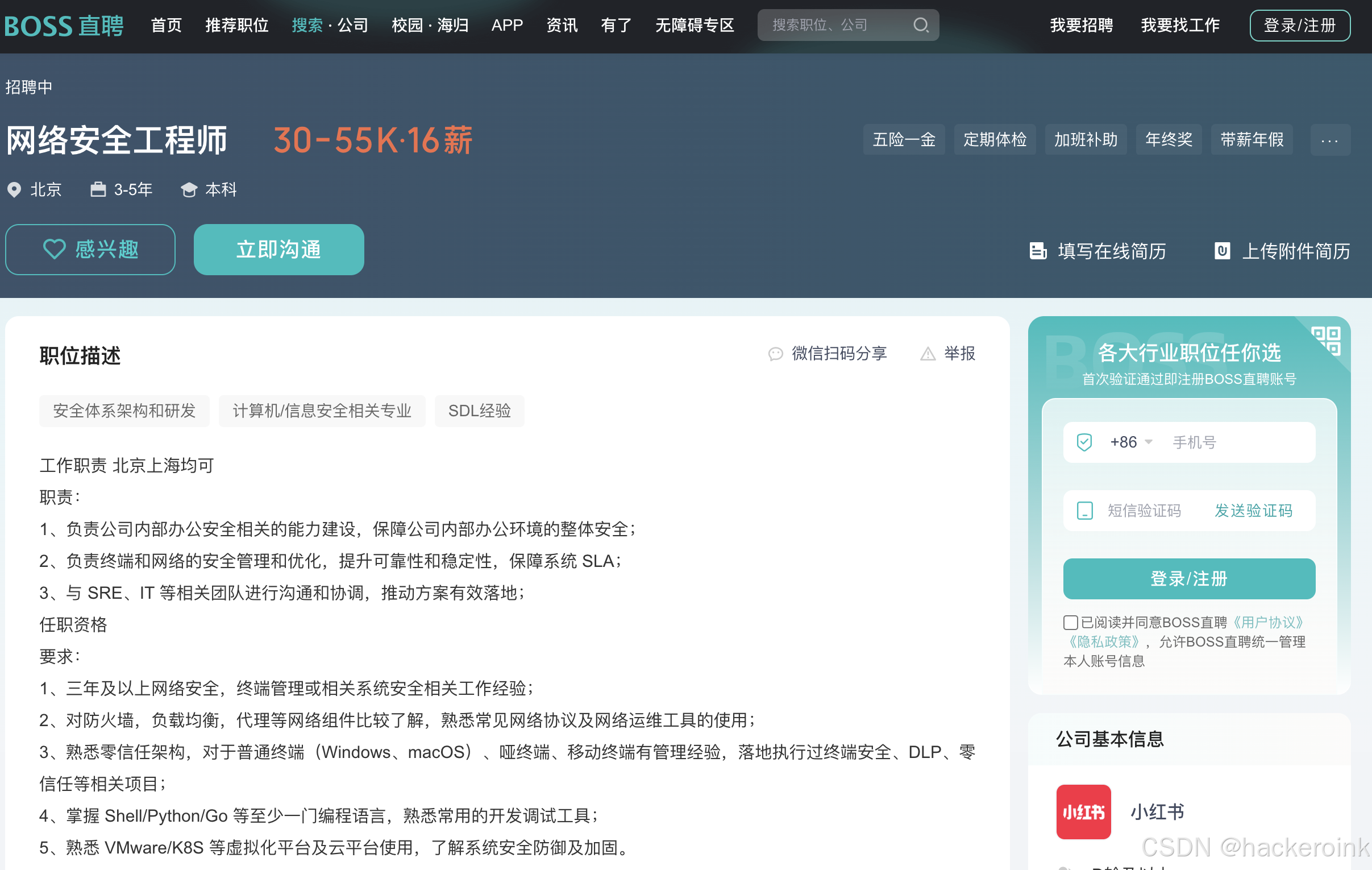This screenshot has width=1372, height=870.
Task: Expand more benefit tags via ellipsis
Action: click(x=1330, y=140)
